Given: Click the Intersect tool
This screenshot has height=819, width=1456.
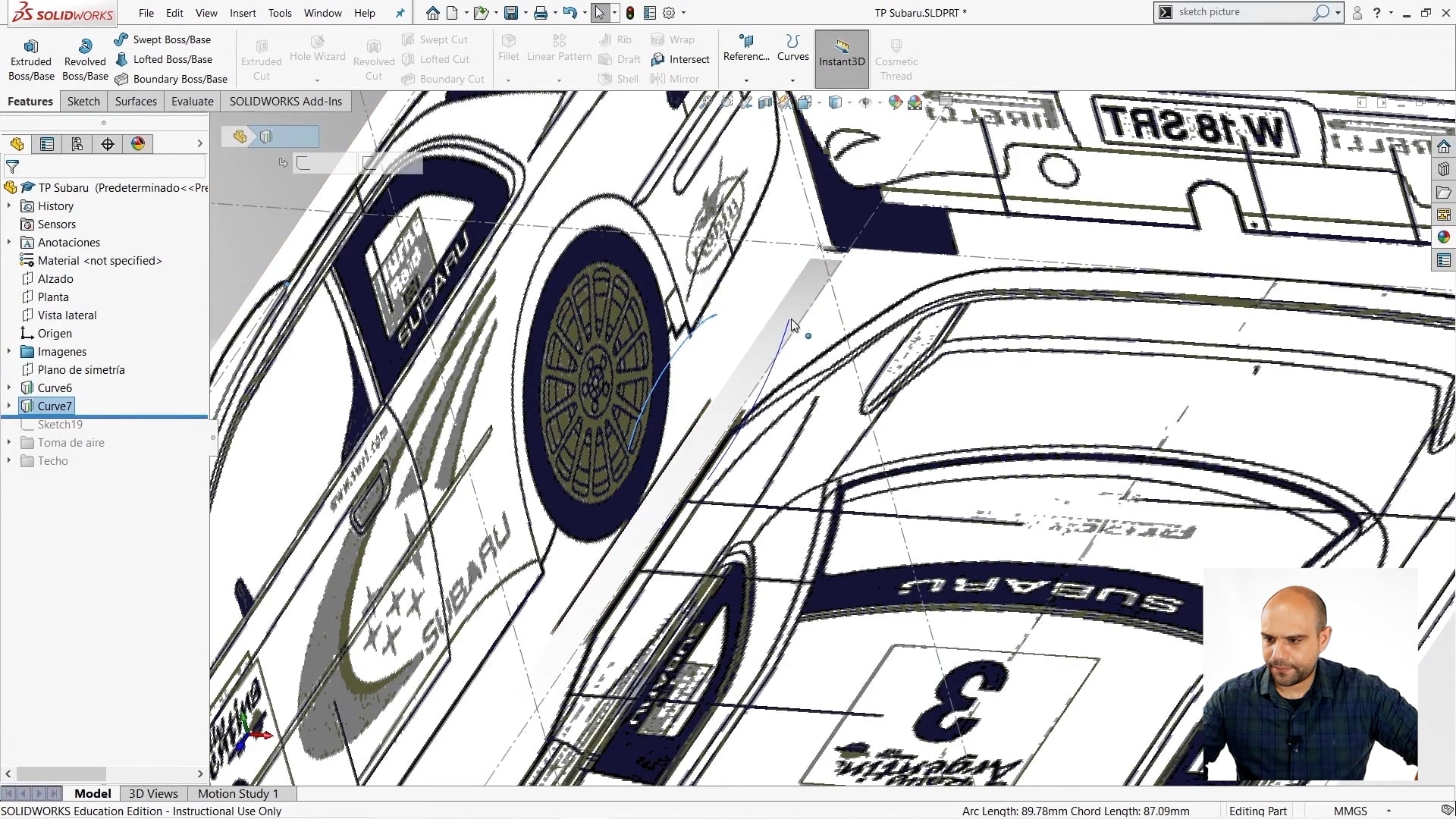Looking at the screenshot, I should 680,59.
